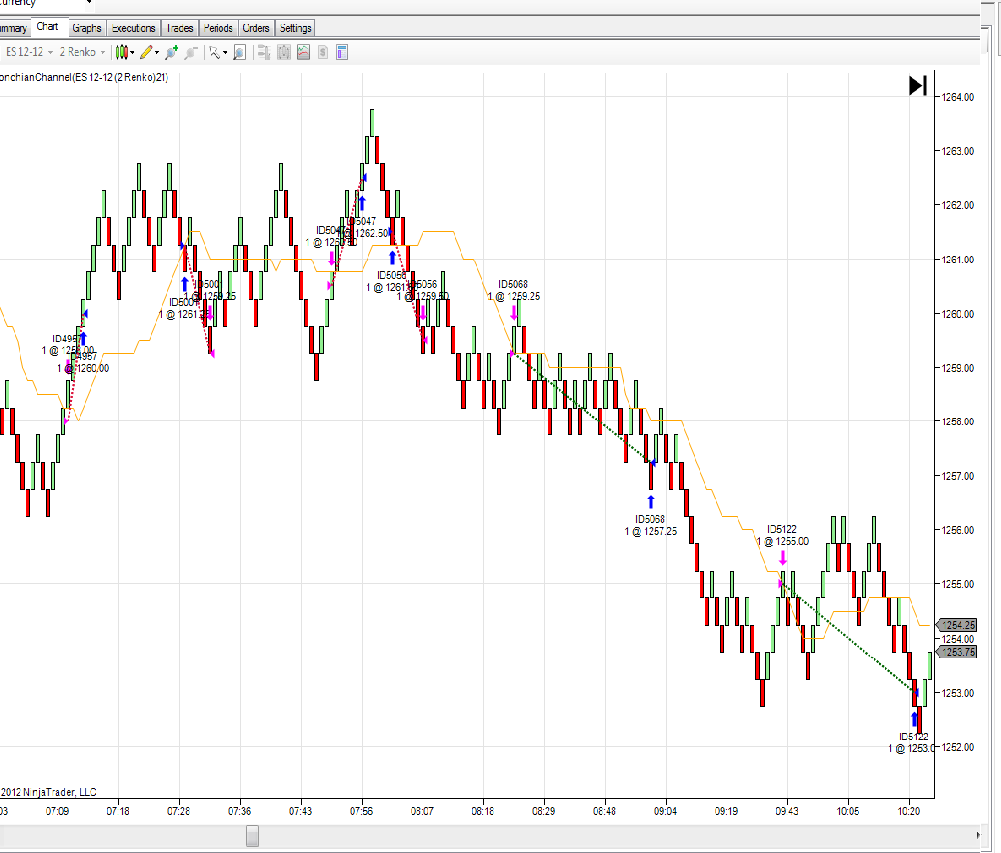Screen dimensions: 1001x853
Task: Open the Executions tab
Action: [133, 28]
